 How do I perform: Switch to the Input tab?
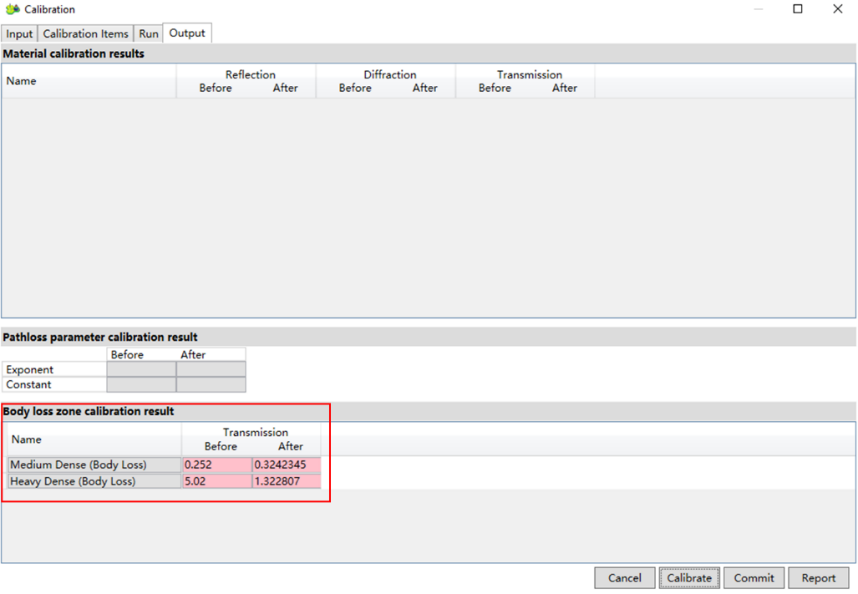point(19,34)
